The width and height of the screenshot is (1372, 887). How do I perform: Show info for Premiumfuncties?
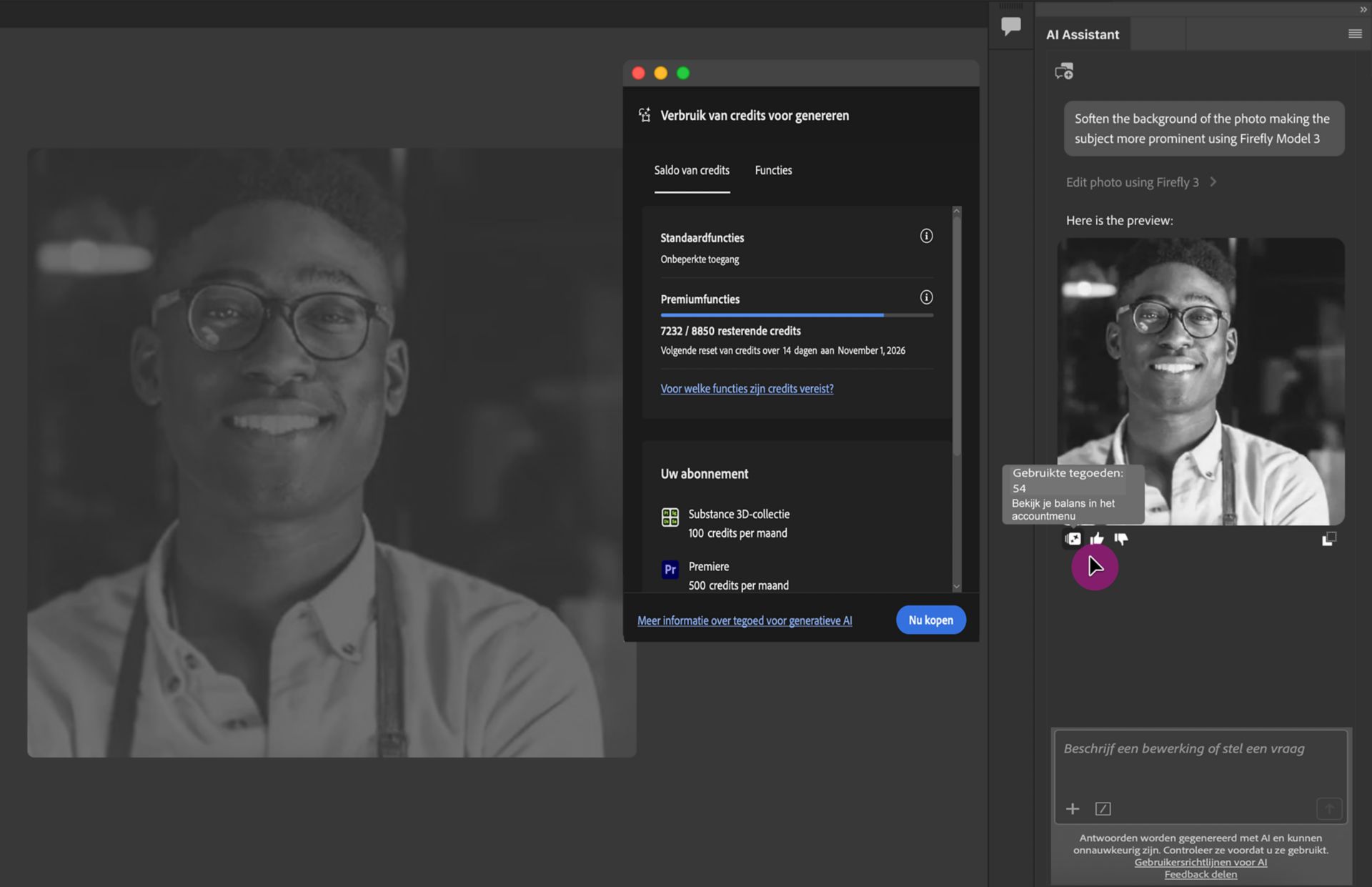point(926,297)
